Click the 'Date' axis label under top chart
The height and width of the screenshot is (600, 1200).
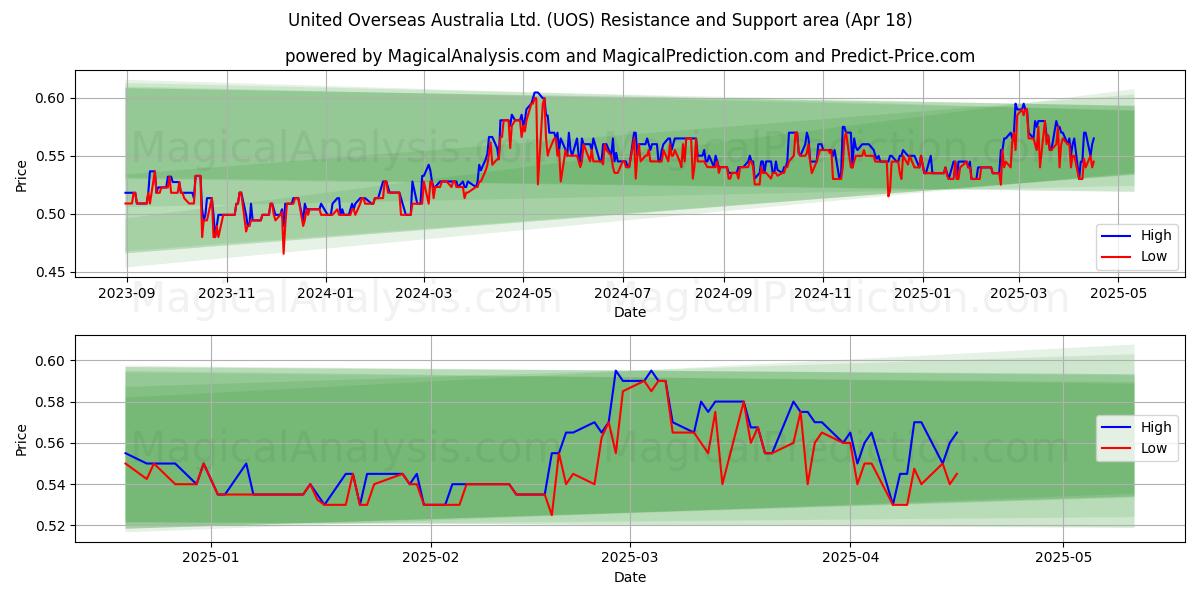pos(630,312)
